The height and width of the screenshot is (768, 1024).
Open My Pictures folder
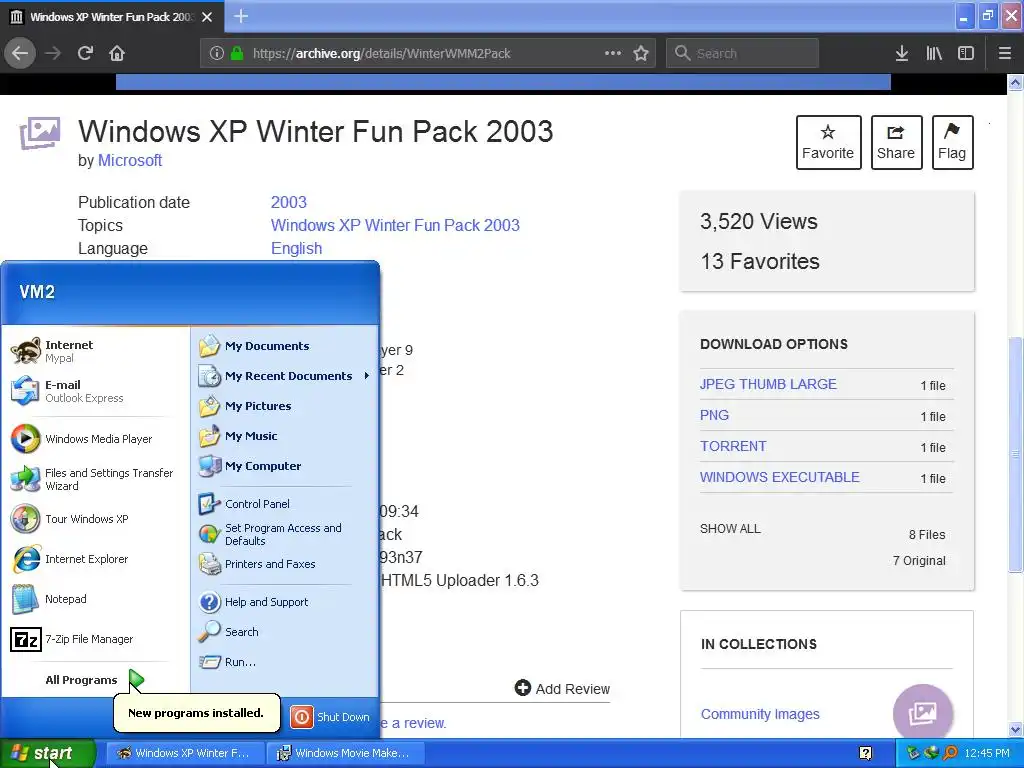coord(284,406)
